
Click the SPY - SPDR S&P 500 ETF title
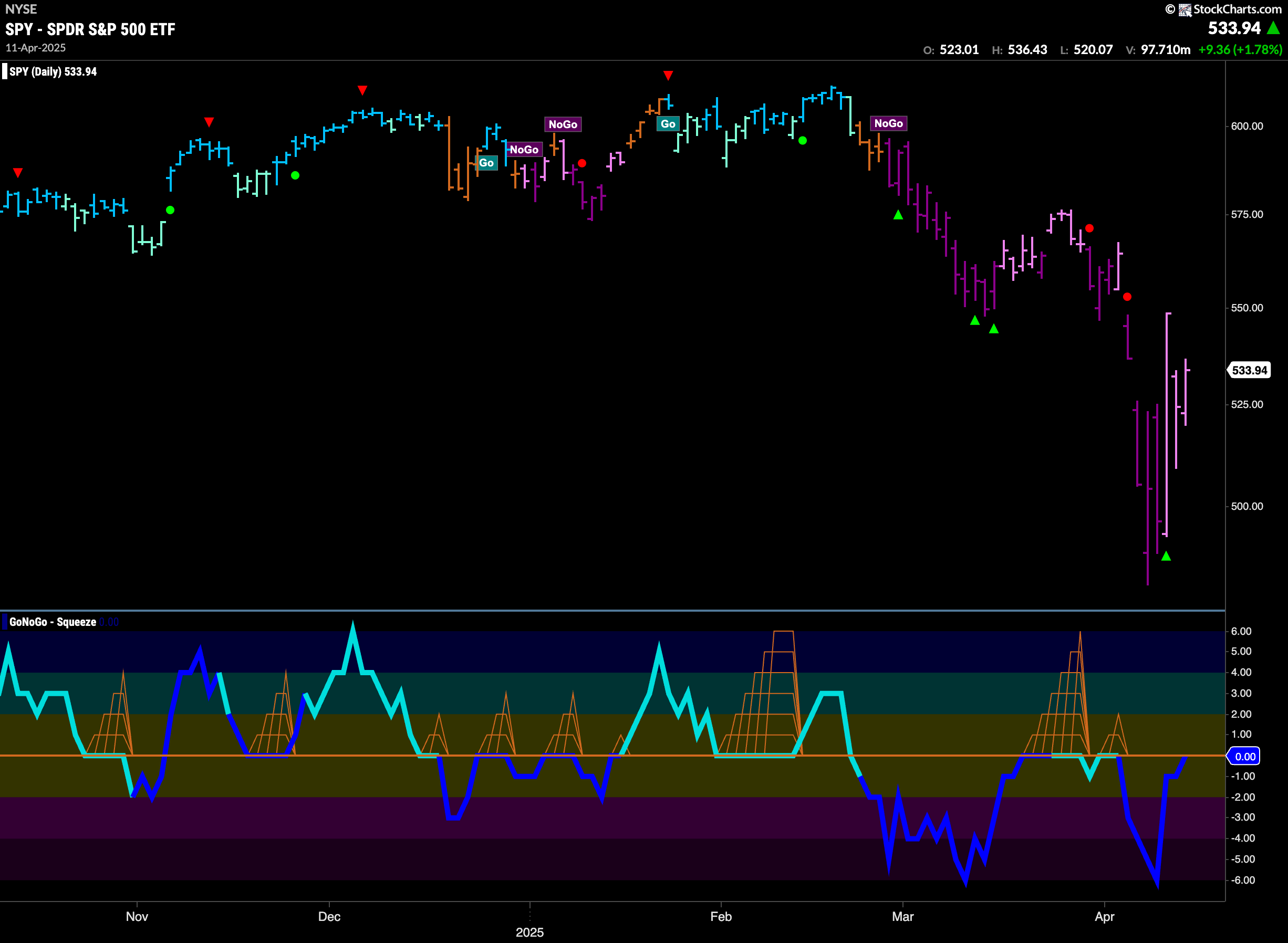pos(90,29)
